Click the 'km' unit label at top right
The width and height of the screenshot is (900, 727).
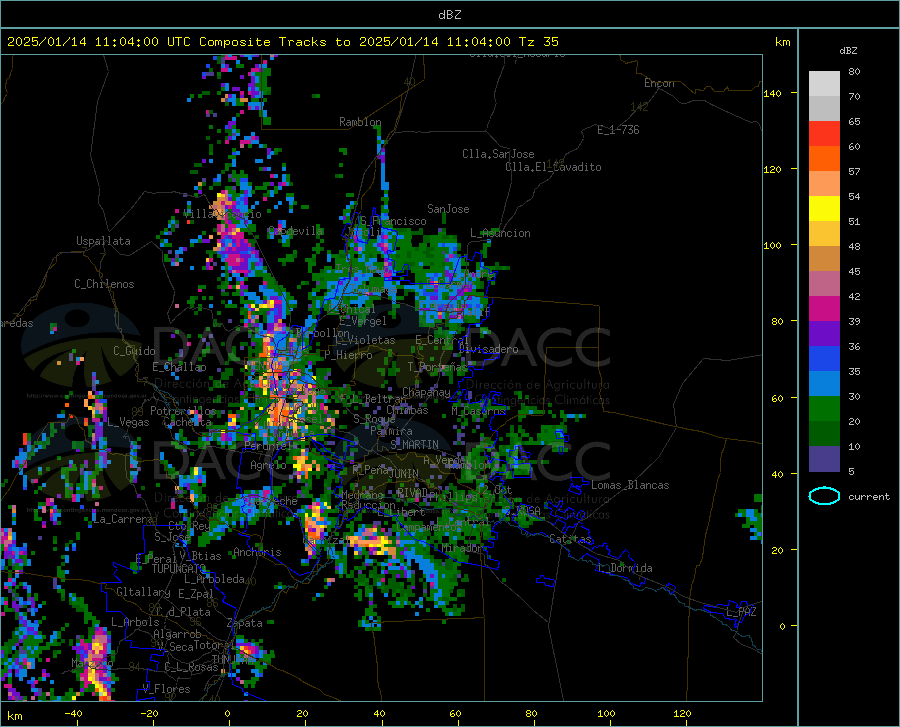coord(782,42)
